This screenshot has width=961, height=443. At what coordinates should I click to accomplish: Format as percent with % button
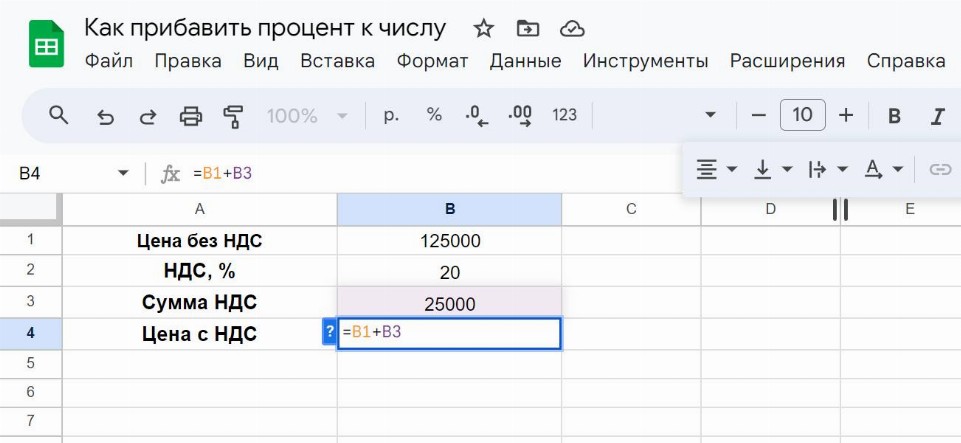coord(434,115)
